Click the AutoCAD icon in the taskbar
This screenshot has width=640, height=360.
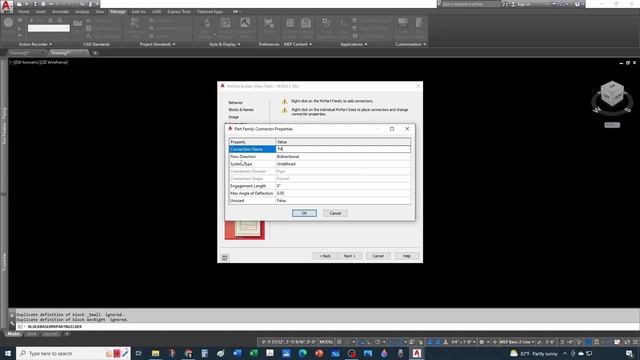point(417,353)
